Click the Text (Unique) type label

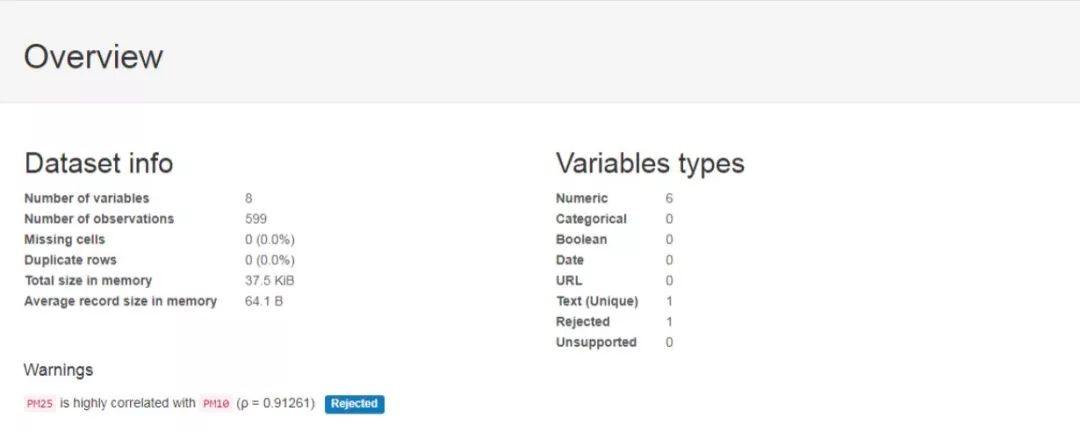596,301
